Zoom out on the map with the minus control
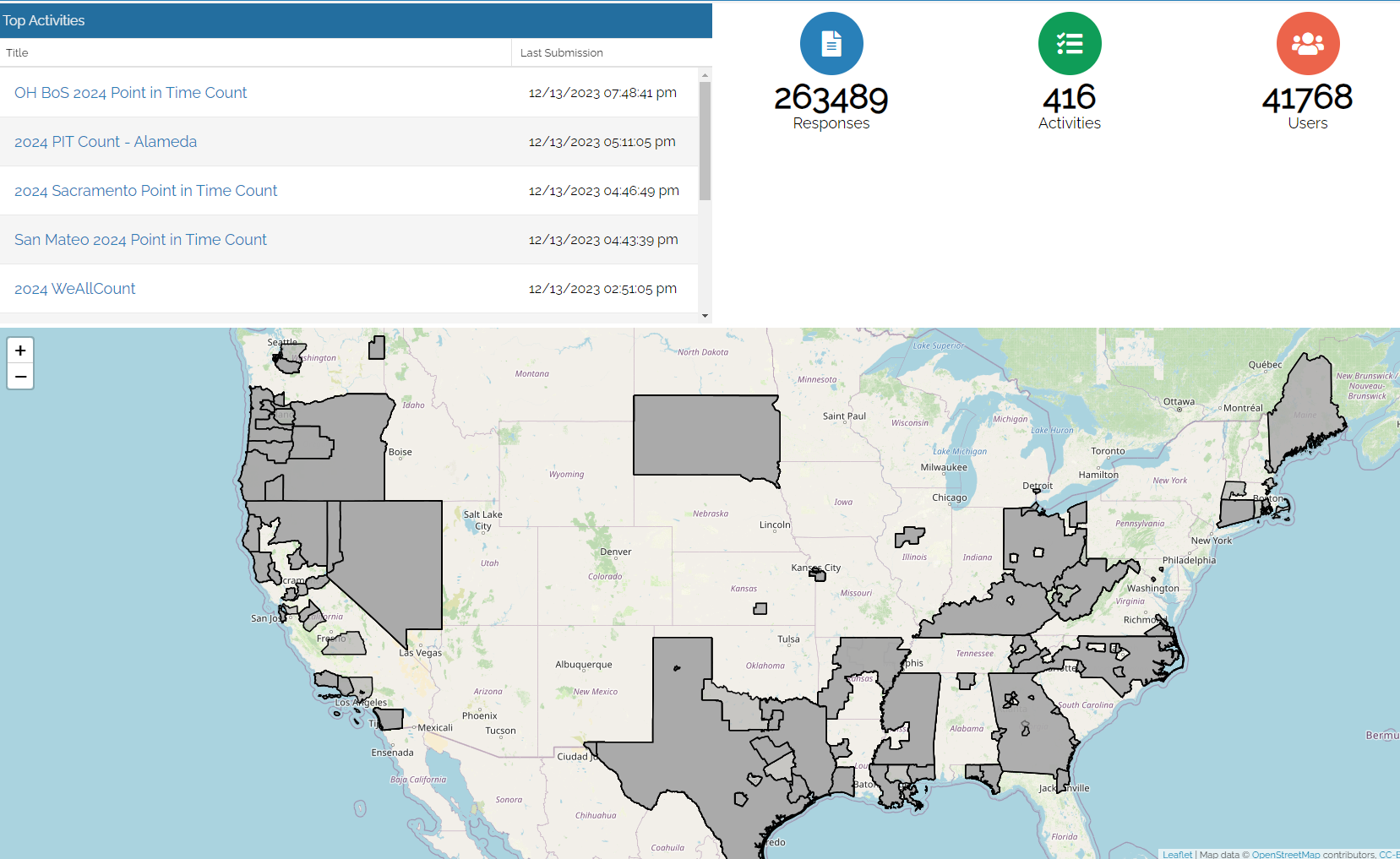 click(x=20, y=376)
